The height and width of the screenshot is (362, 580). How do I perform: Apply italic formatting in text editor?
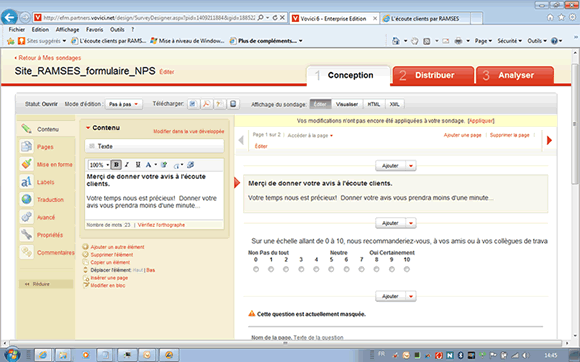coord(127,165)
